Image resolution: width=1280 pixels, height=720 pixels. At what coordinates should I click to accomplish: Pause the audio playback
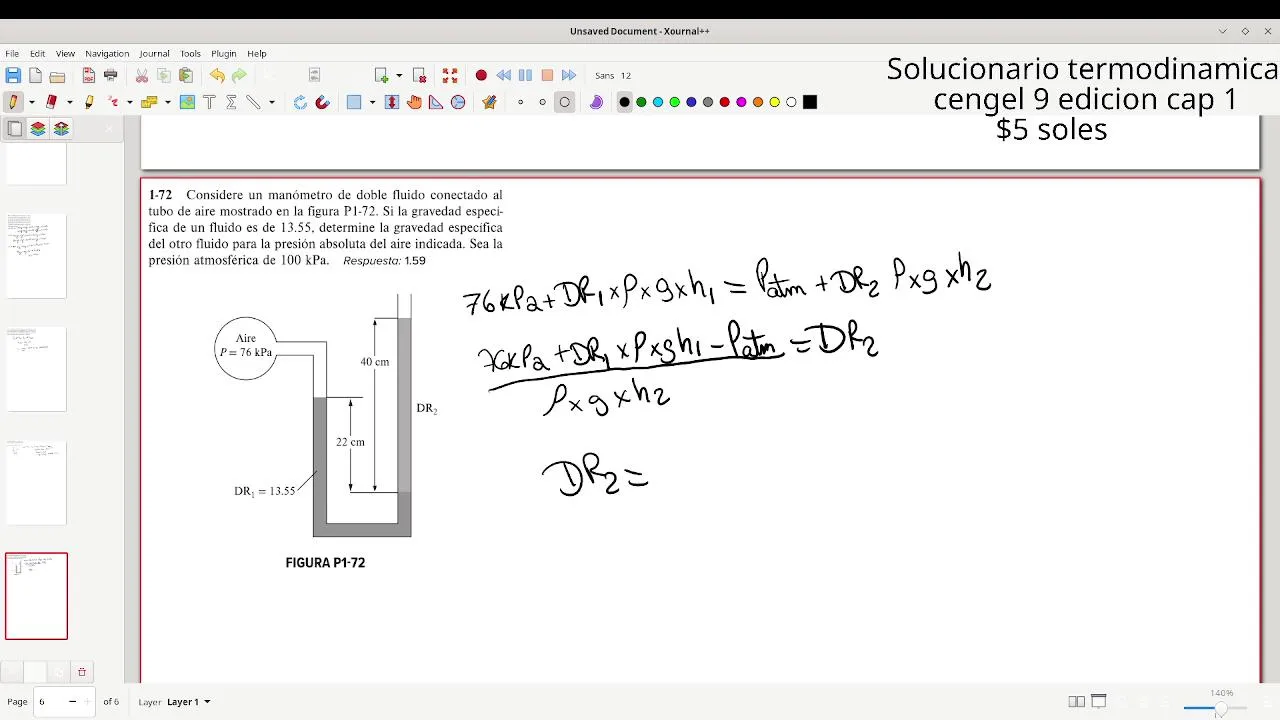click(x=525, y=75)
